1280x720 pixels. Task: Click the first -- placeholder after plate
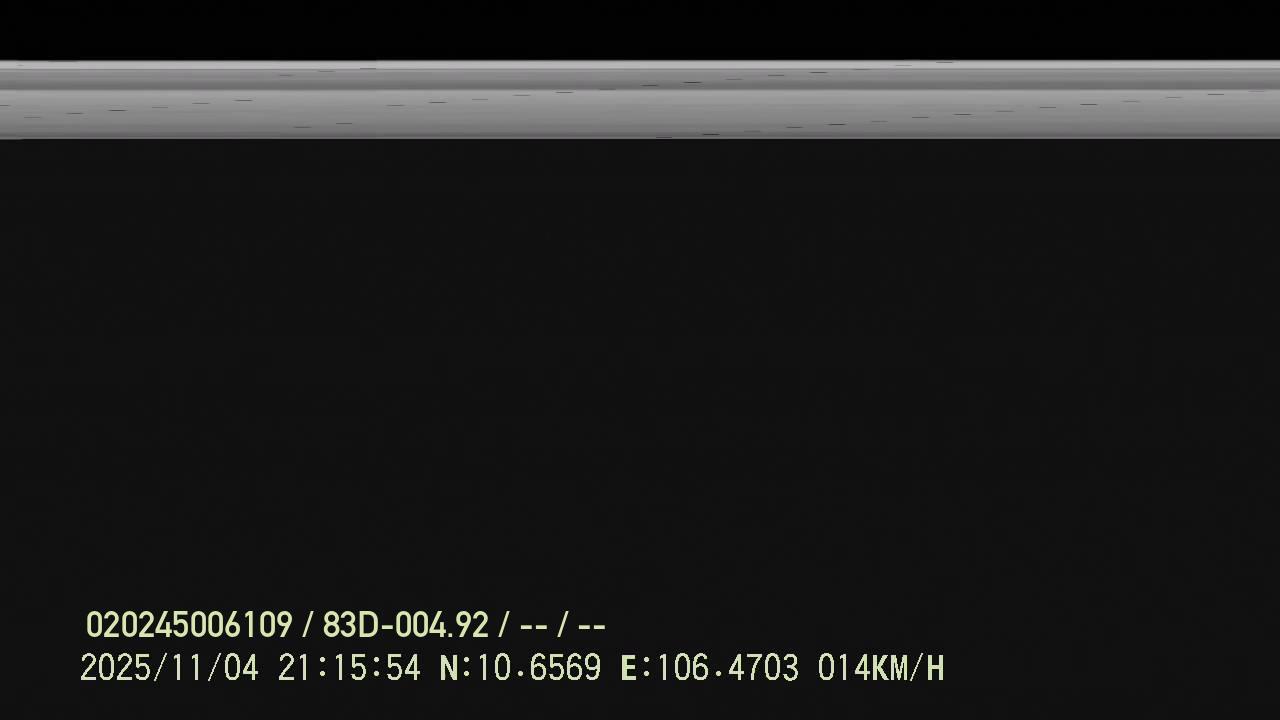coord(534,627)
